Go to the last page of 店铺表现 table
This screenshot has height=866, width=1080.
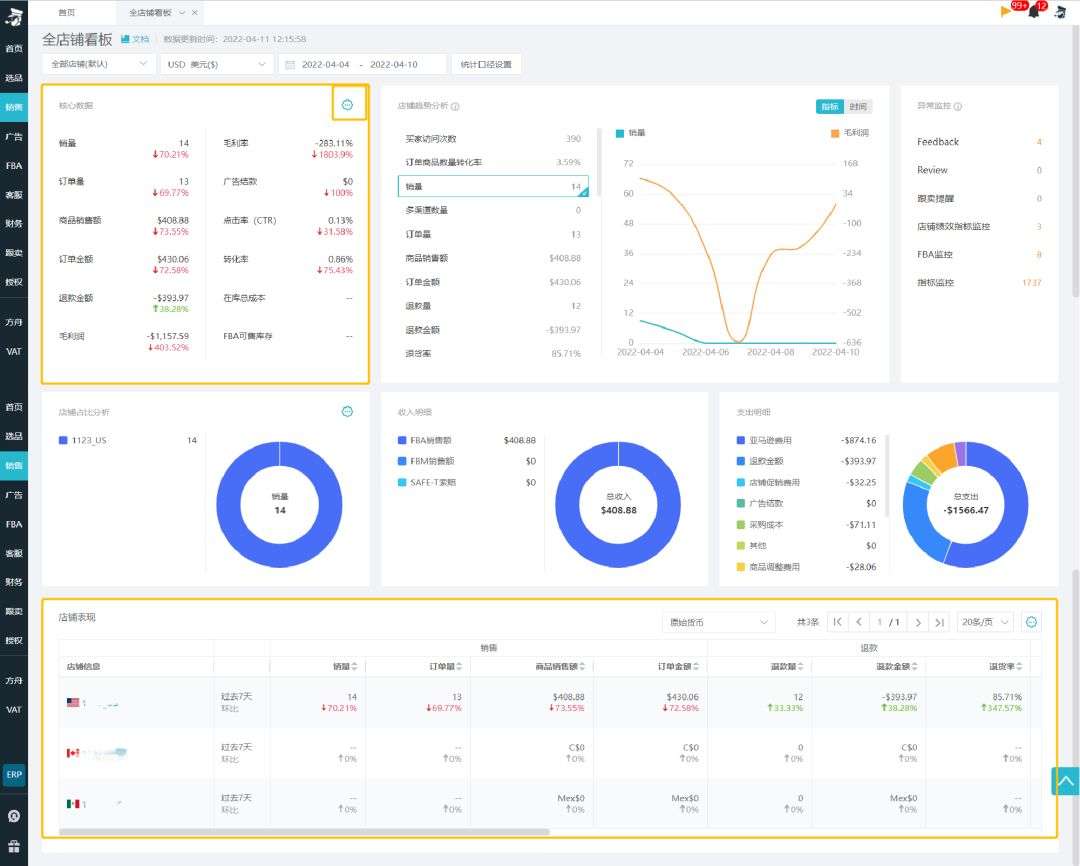click(x=938, y=622)
